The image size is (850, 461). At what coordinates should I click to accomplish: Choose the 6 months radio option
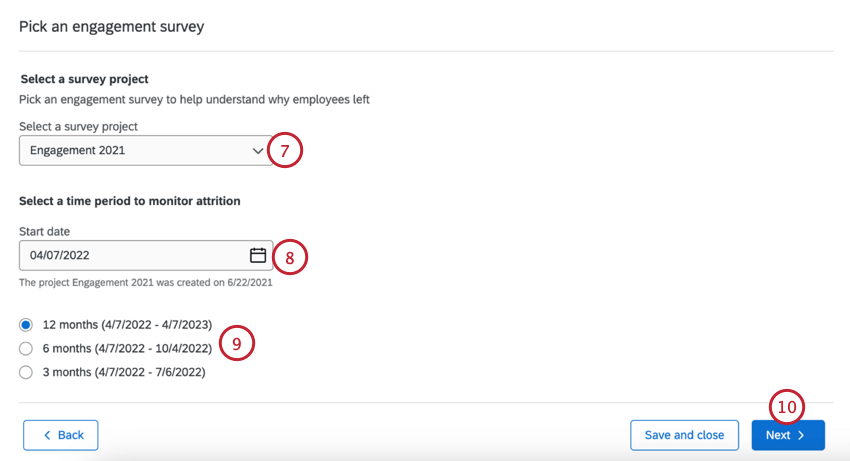[26, 349]
